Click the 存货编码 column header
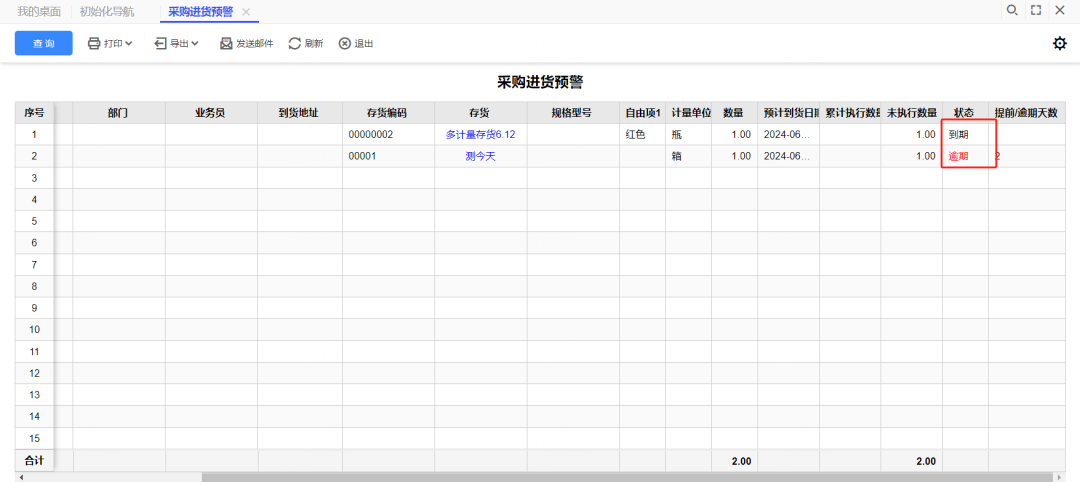The width and height of the screenshot is (1080, 482). coord(387,113)
